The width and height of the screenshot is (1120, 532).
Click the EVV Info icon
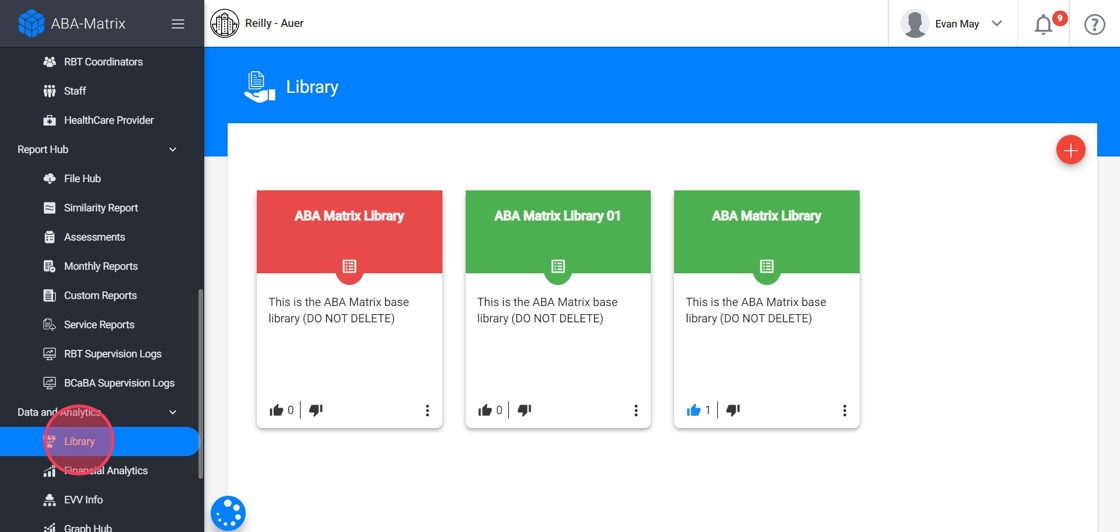pos(49,500)
